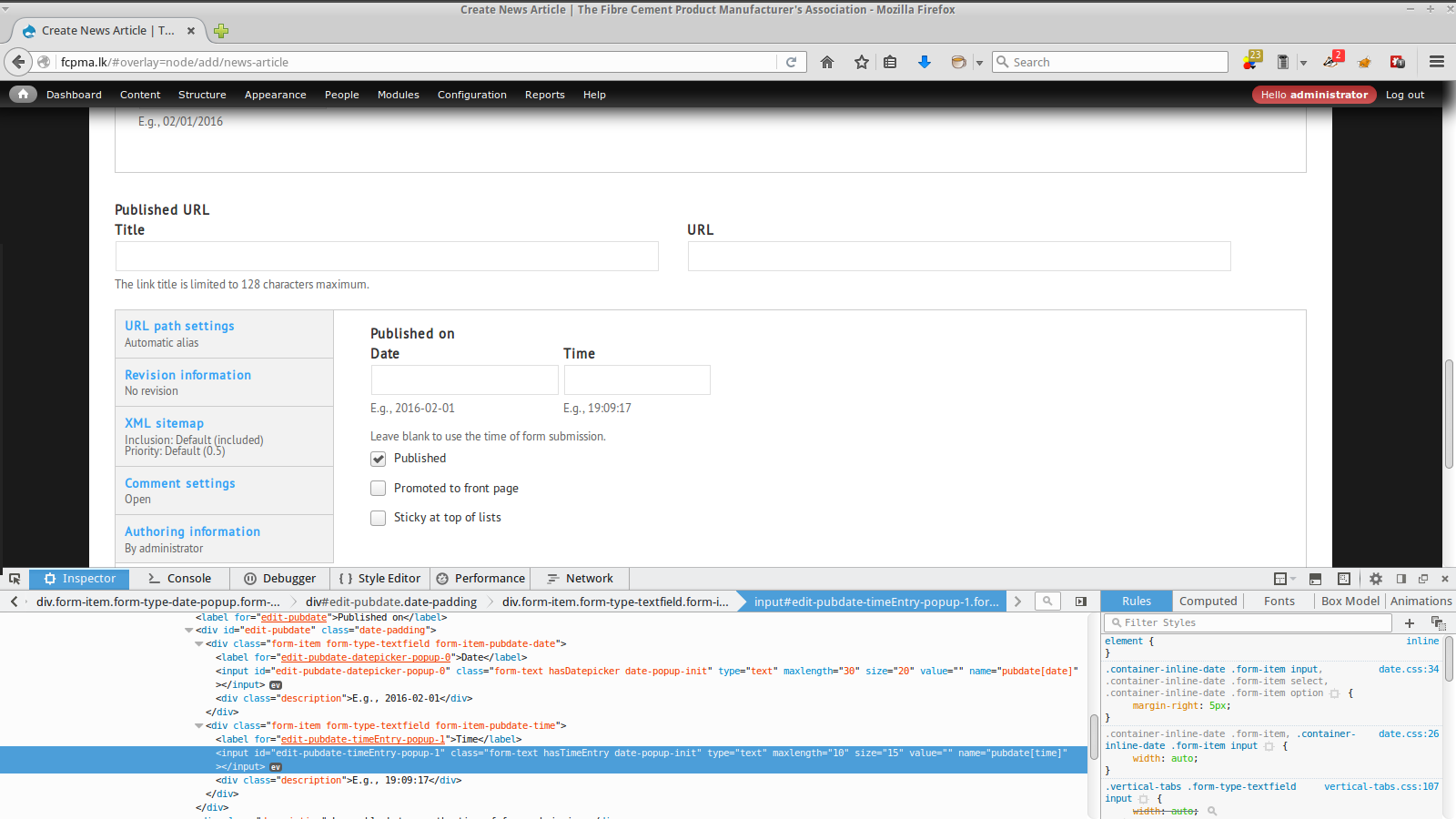Click the red puzzle add-on icon
The height and width of the screenshot is (819, 1456).
pos(1398,62)
